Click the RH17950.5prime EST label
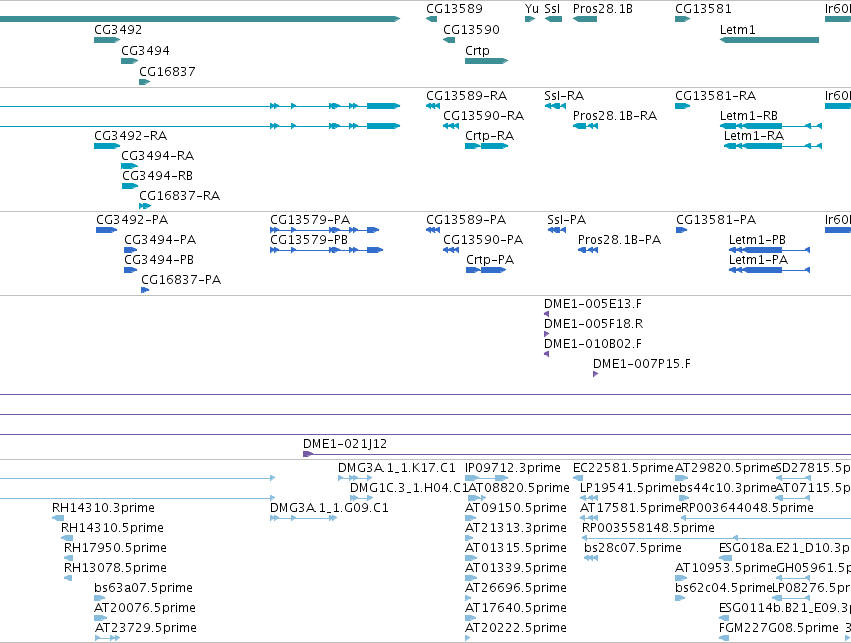Viewport: 851px width, 643px height. pos(115,548)
